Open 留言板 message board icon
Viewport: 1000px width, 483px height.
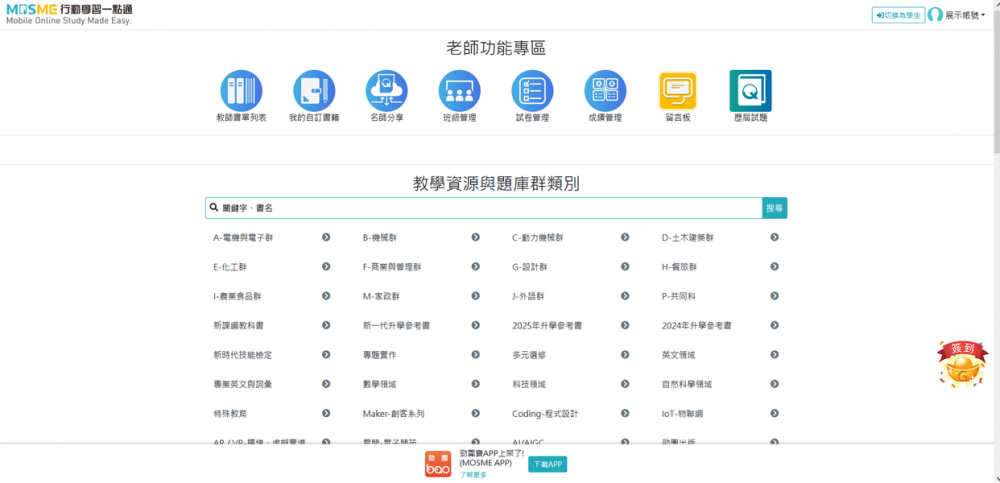click(x=678, y=90)
